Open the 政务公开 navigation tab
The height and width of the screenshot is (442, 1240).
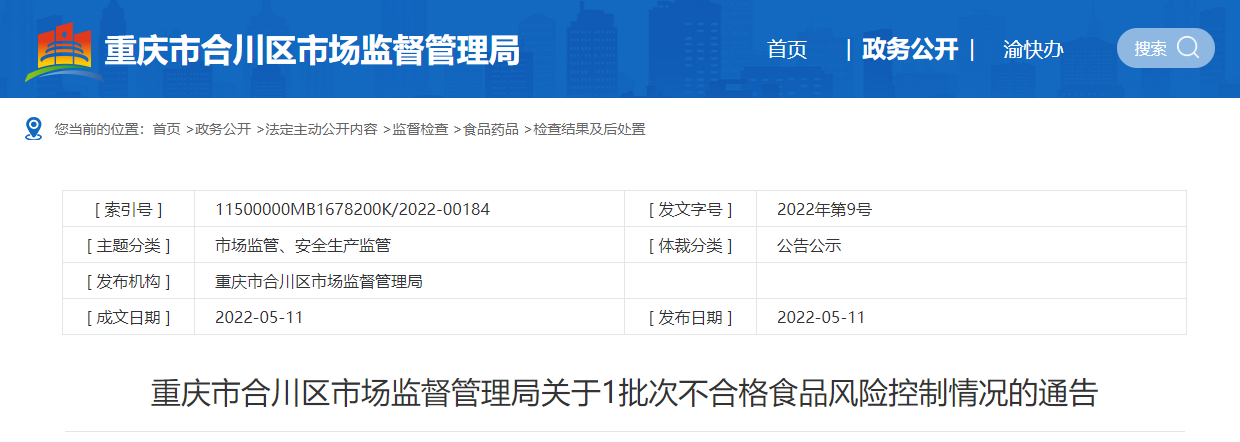coord(910,49)
